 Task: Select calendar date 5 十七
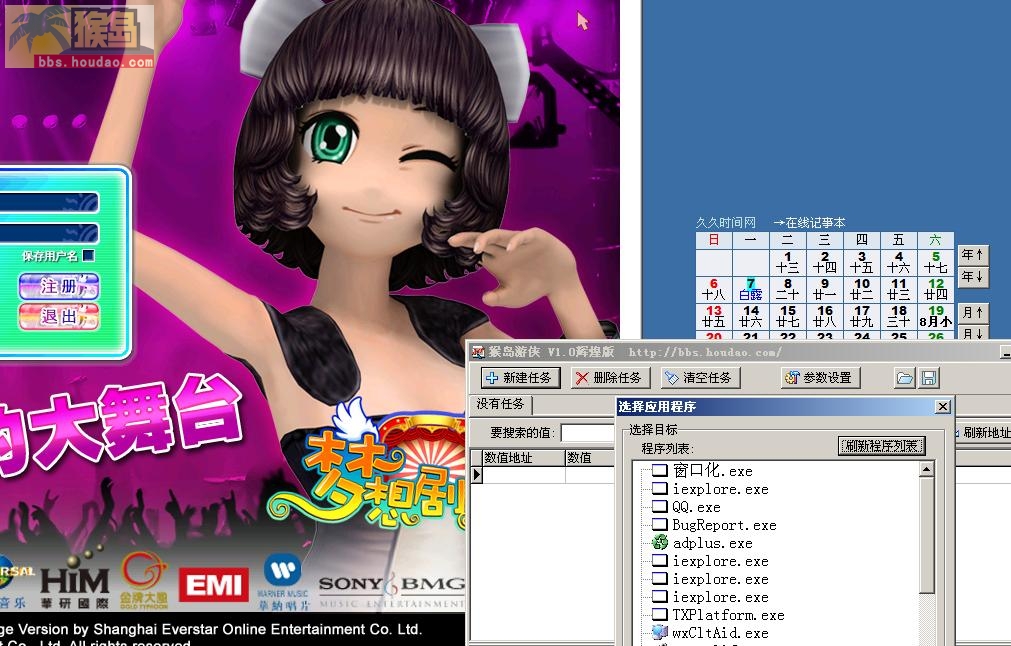tap(936, 262)
